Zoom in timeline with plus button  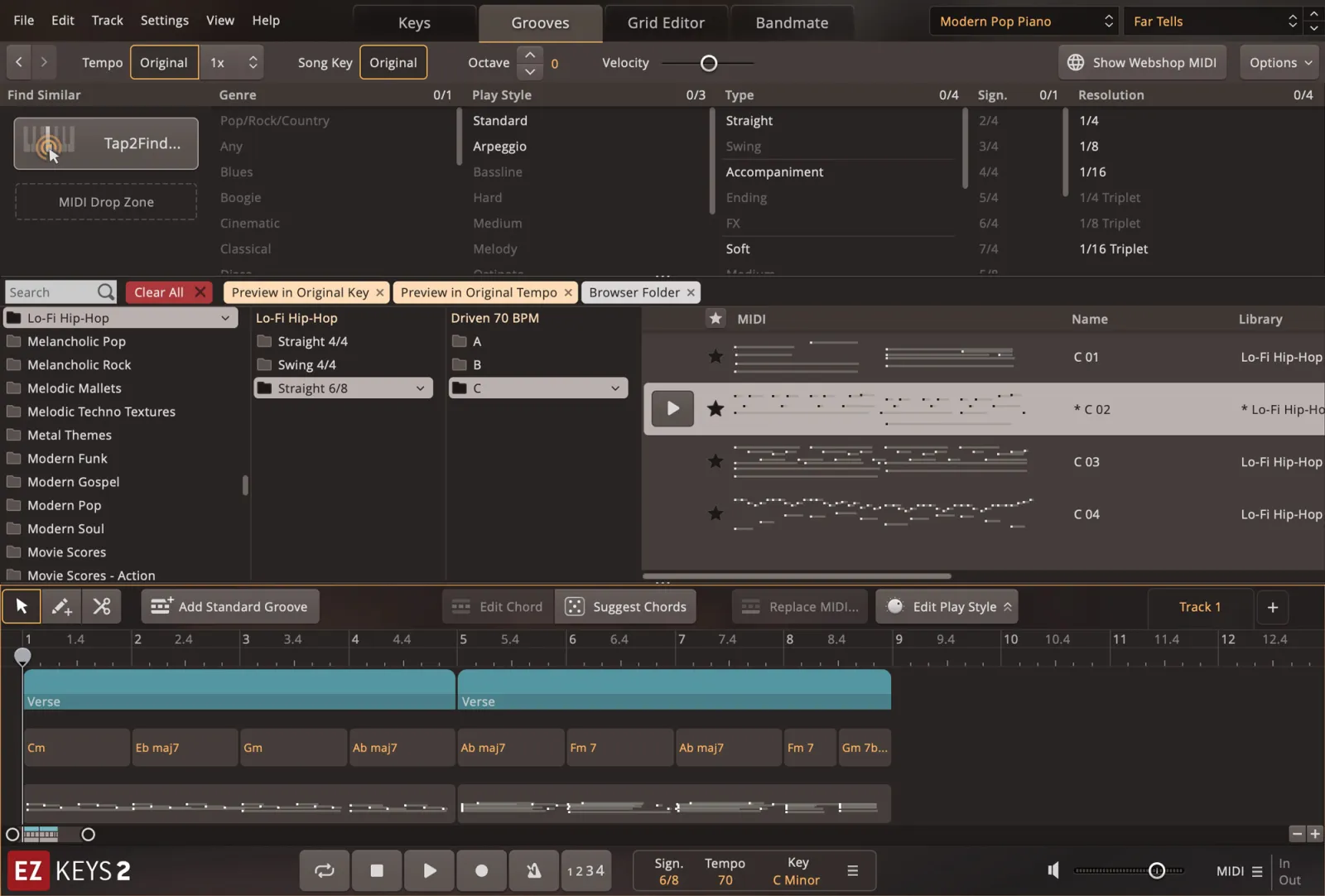[1315, 834]
